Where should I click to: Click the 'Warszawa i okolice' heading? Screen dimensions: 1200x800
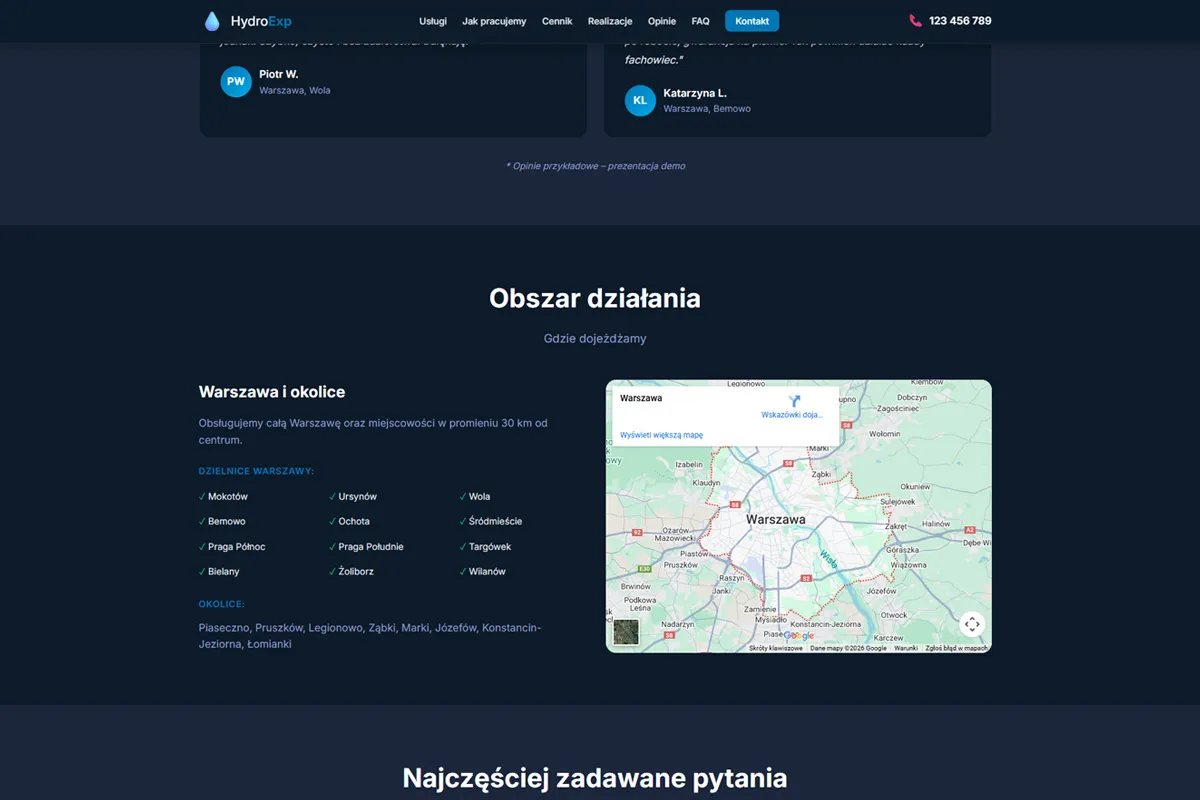[272, 392]
